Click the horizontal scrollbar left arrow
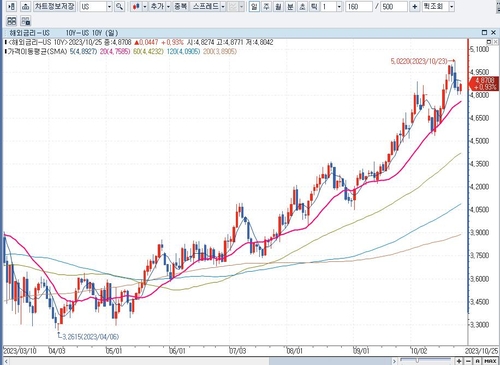The width and height of the screenshot is (500, 365). click(x=6, y=361)
